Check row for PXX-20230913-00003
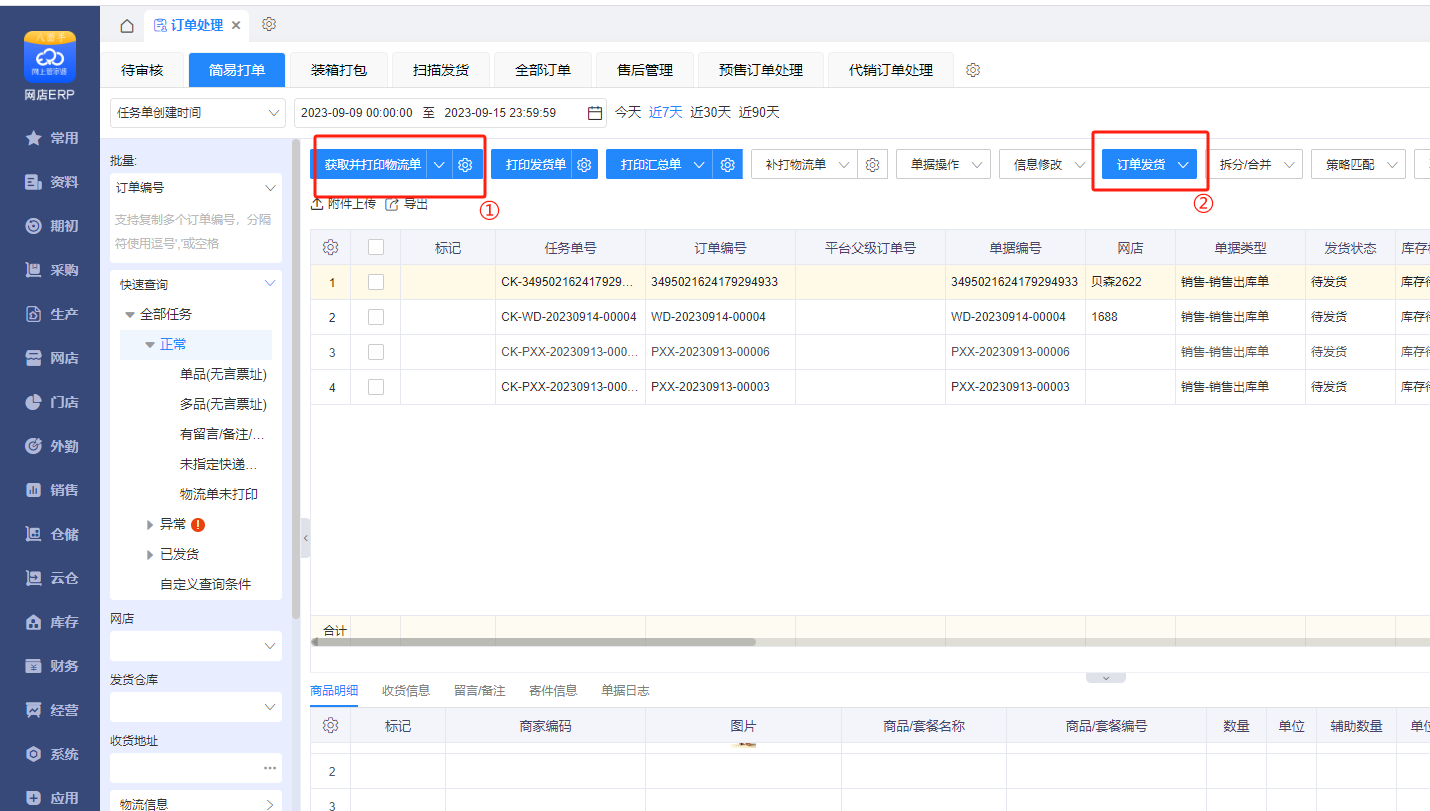 [376, 387]
